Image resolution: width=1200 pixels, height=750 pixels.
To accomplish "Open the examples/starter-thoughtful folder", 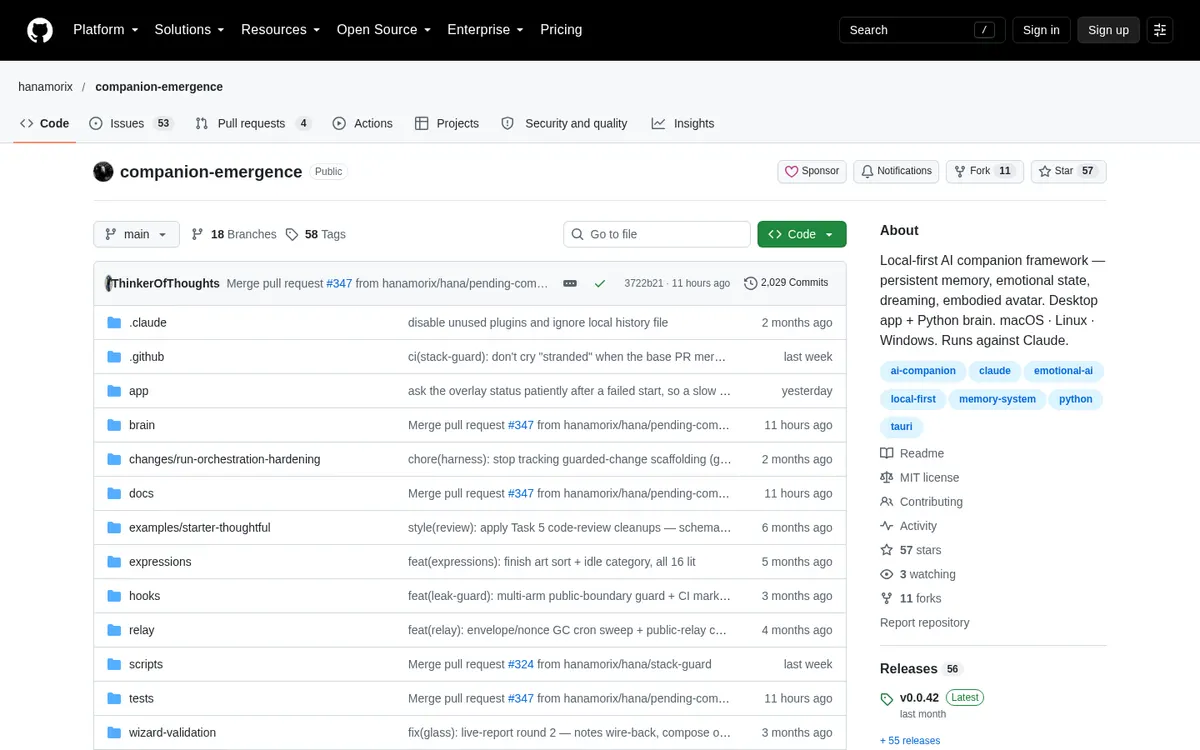I will coord(200,527).
